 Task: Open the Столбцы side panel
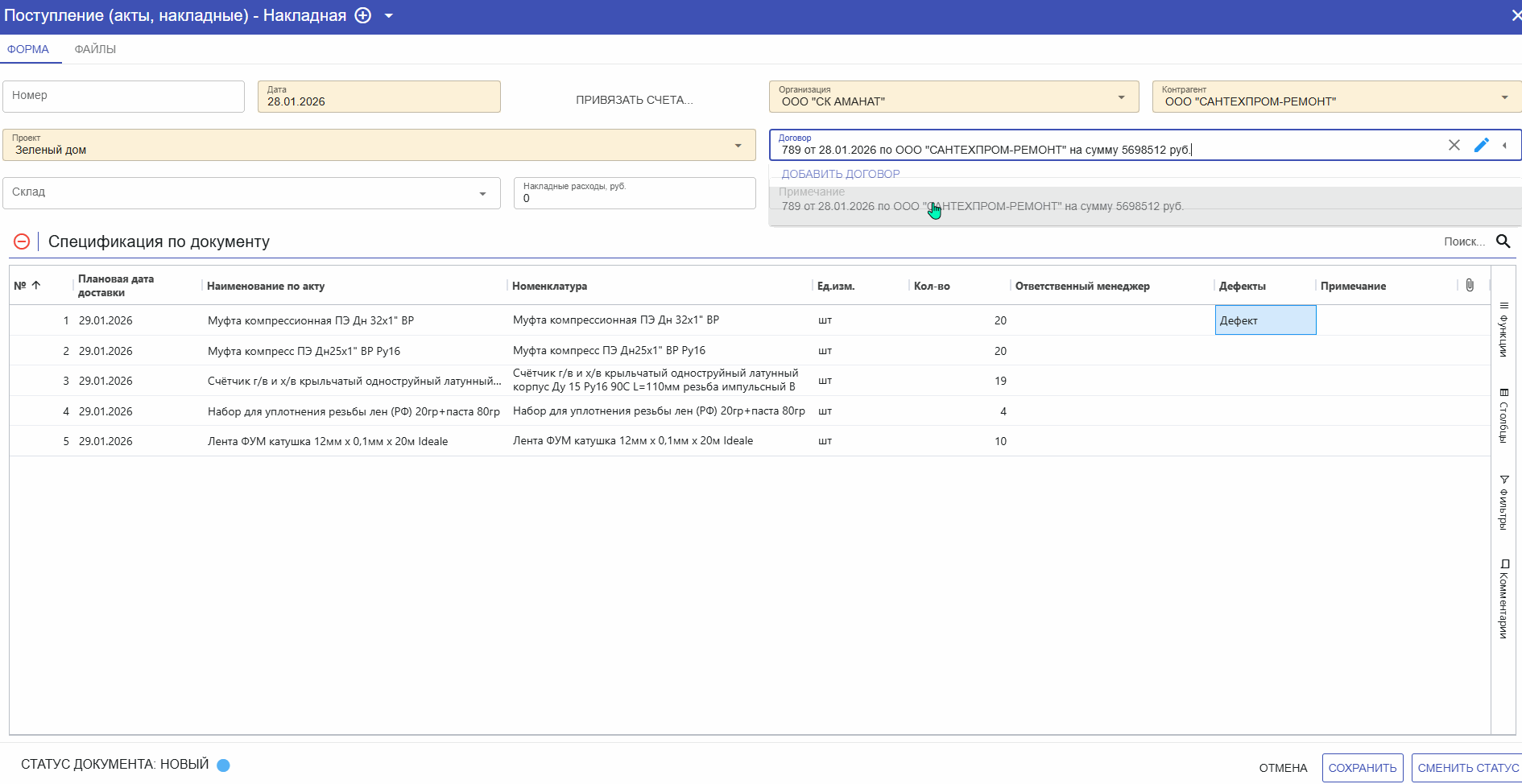(x=1503, y=415)
